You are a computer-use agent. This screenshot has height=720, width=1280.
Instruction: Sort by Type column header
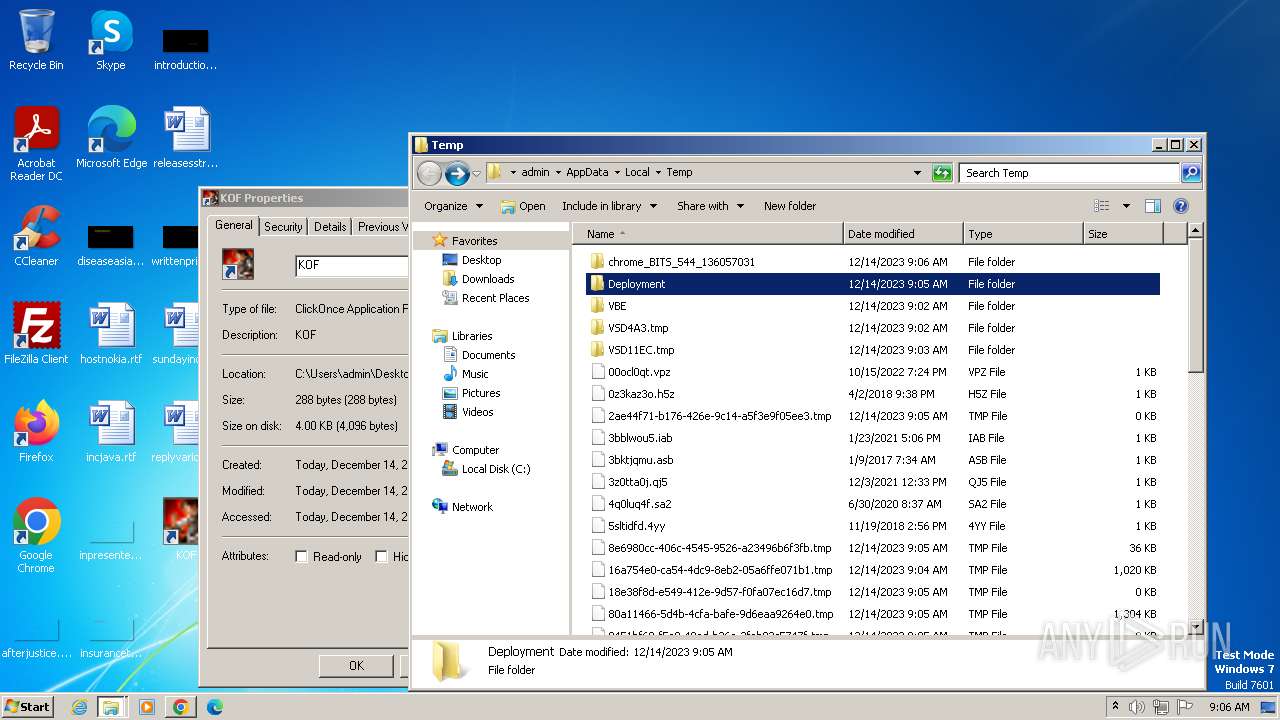(1023, 234)
